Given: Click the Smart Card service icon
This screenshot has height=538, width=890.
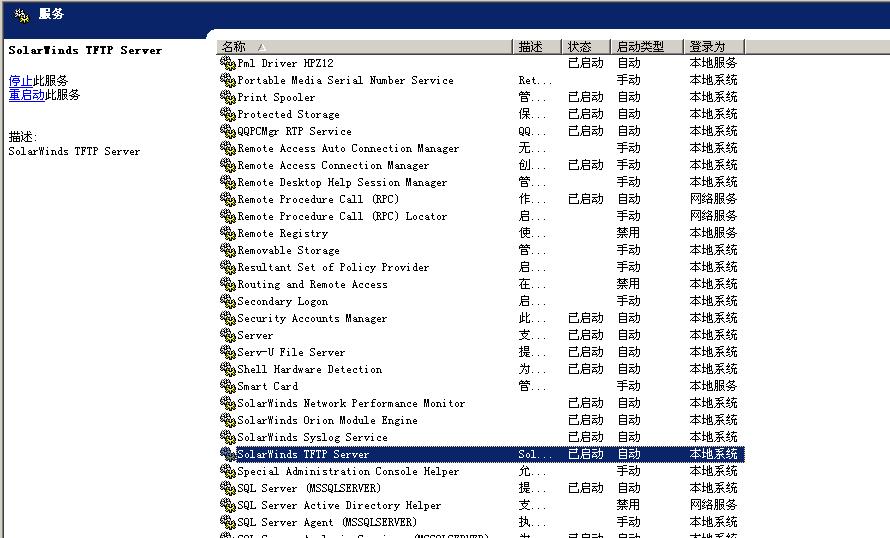Looking at the screenshot, I should pos(227,387).
